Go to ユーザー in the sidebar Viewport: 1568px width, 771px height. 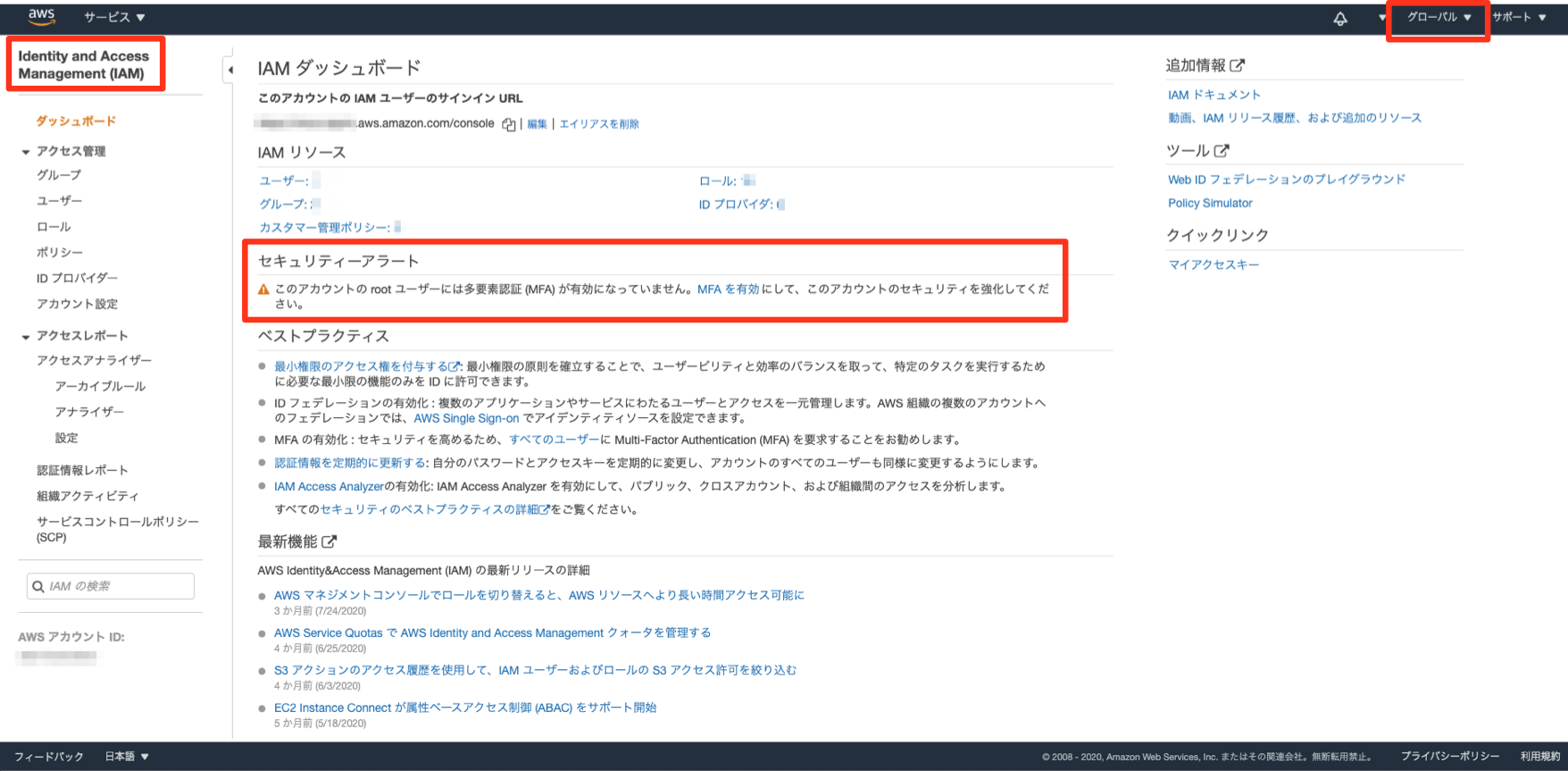coord(59,201)
